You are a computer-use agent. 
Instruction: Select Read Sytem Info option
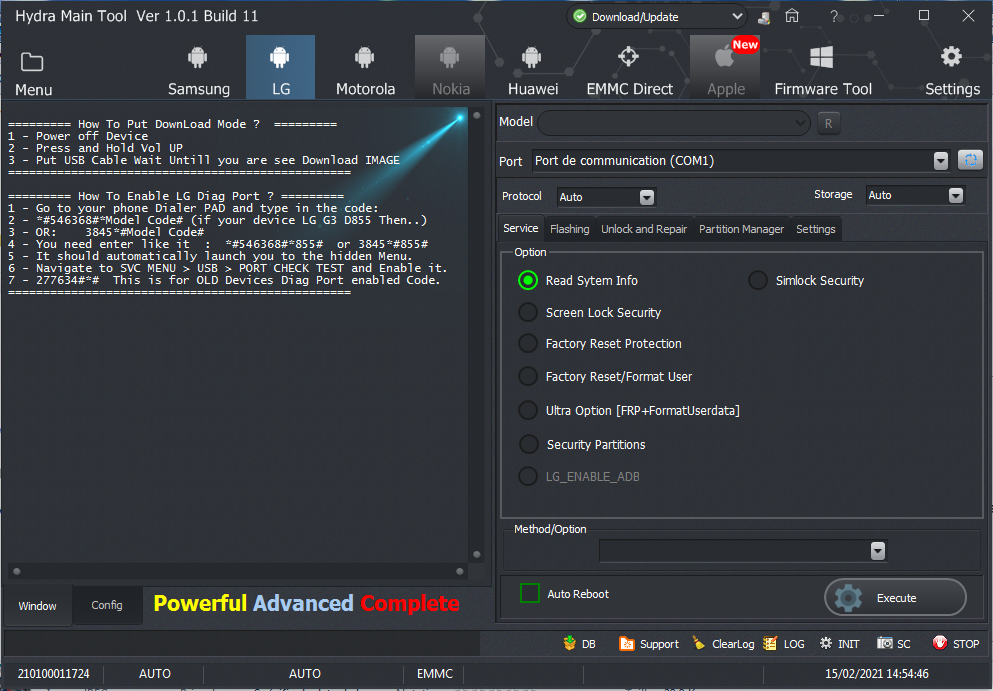pyautogui.click(x=528, y=280)
